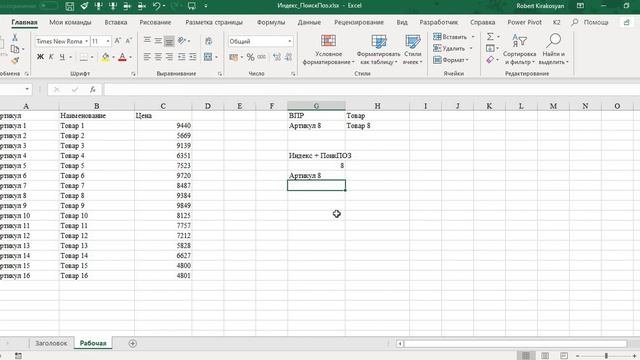Apply the red font color swatch
The height and width of the screenshot is (360, 640).
(122, 57)
